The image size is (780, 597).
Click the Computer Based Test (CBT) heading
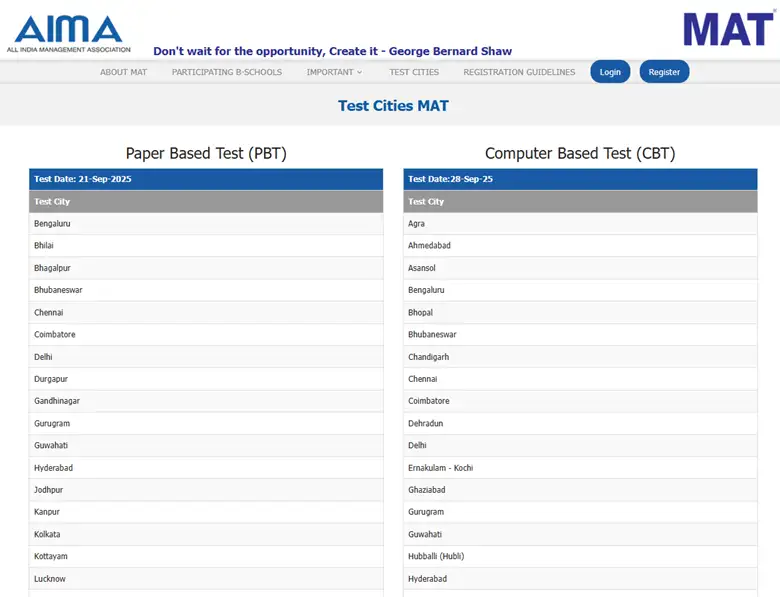[x=580, y=153]
